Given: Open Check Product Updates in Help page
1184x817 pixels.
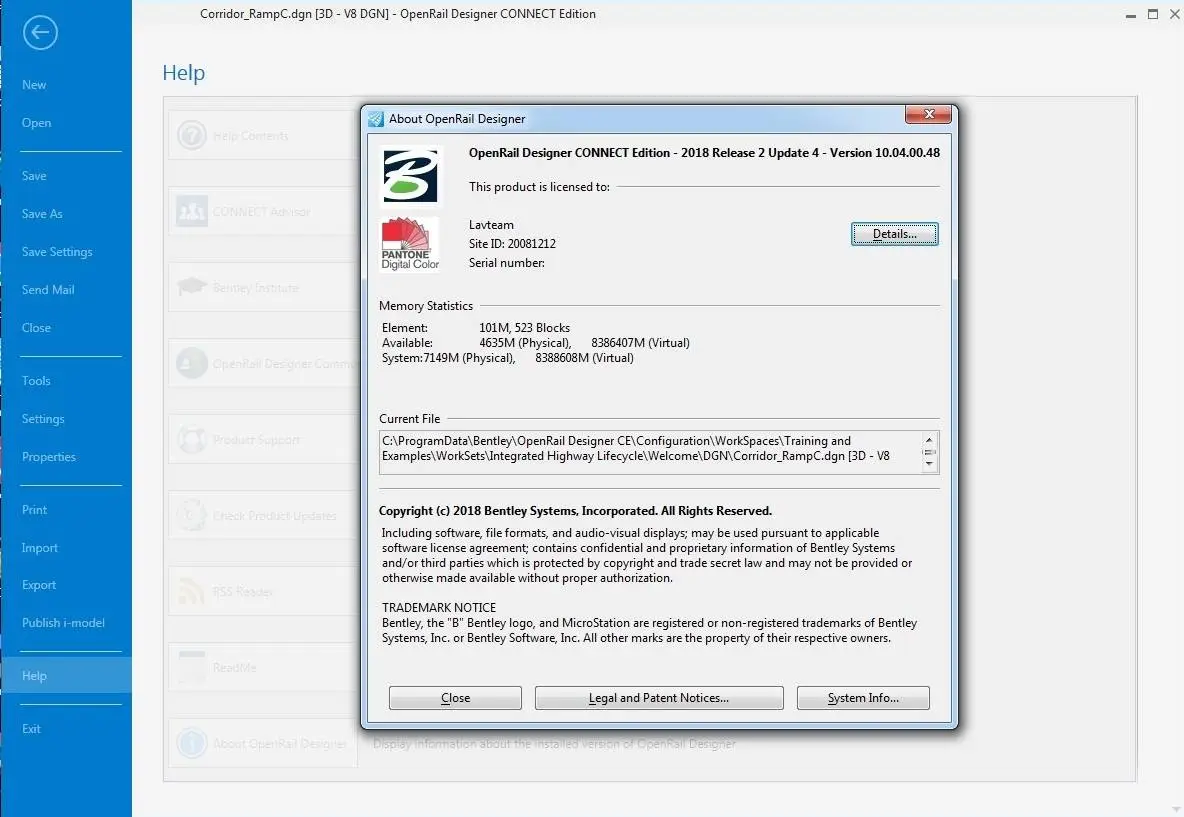Looking at the screenshot, I should (x=263, y=515).
